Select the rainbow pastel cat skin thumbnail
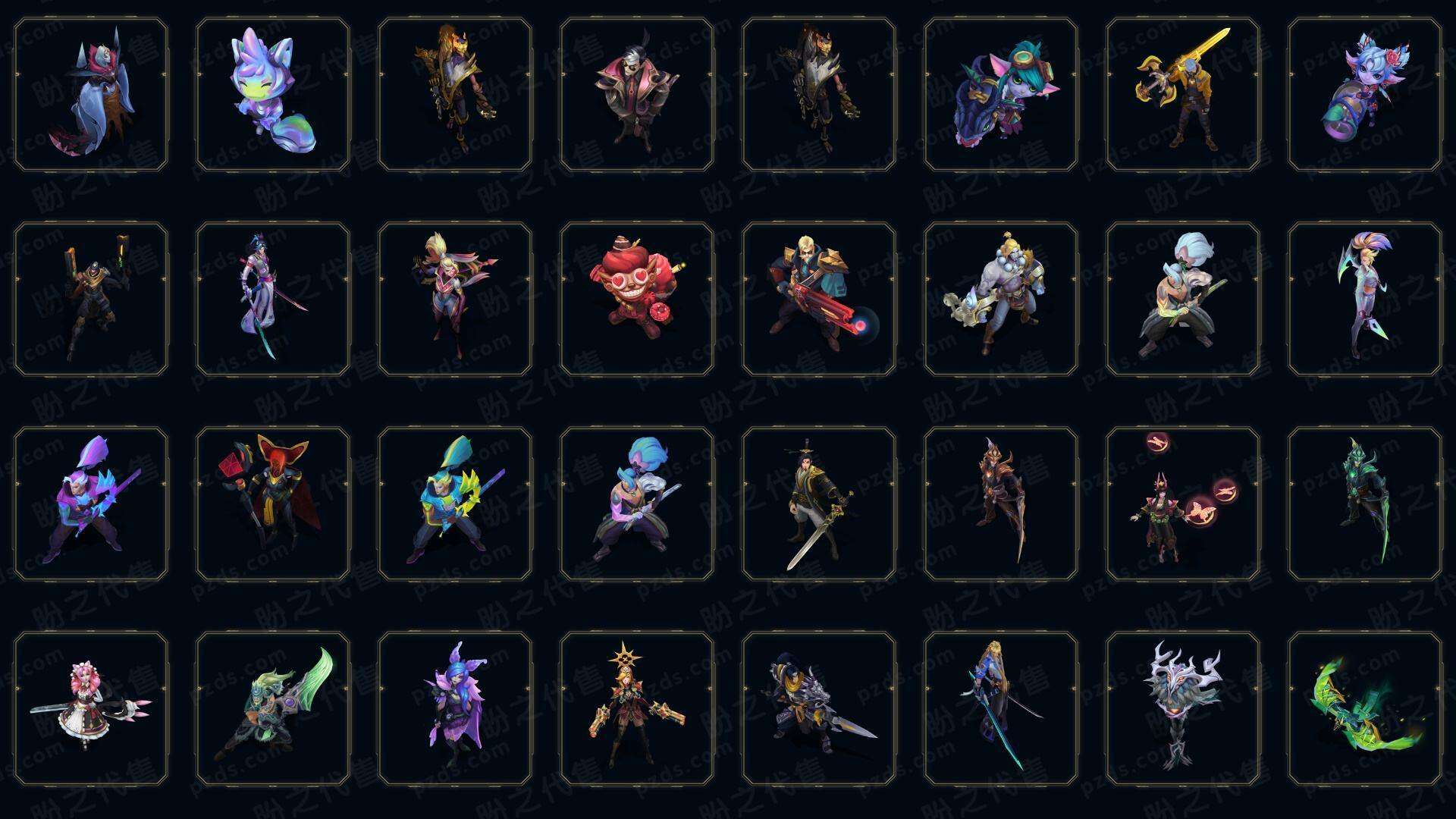This screenshot has width=1456, height=819. coord(273,95)
